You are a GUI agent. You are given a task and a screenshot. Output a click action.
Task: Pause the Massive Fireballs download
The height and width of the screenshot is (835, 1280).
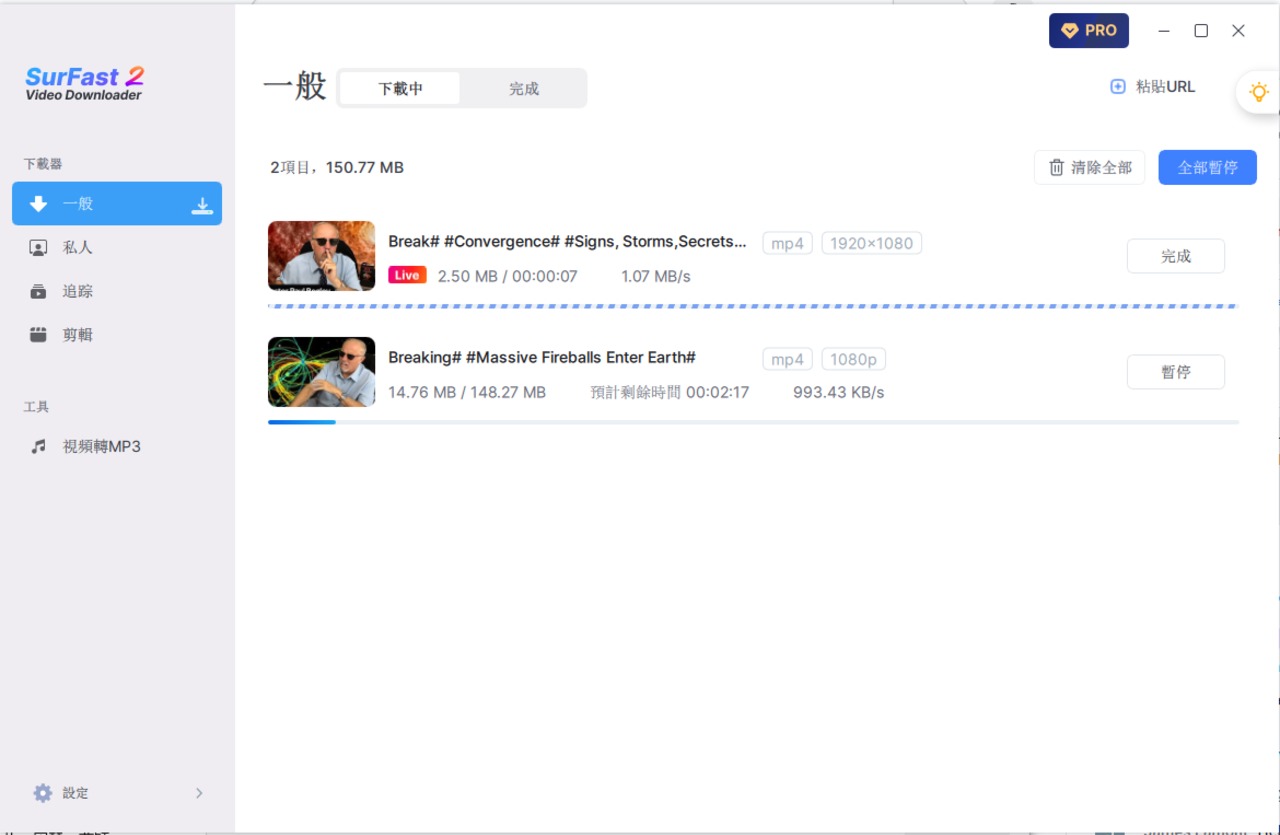(x=1175, y=372)
